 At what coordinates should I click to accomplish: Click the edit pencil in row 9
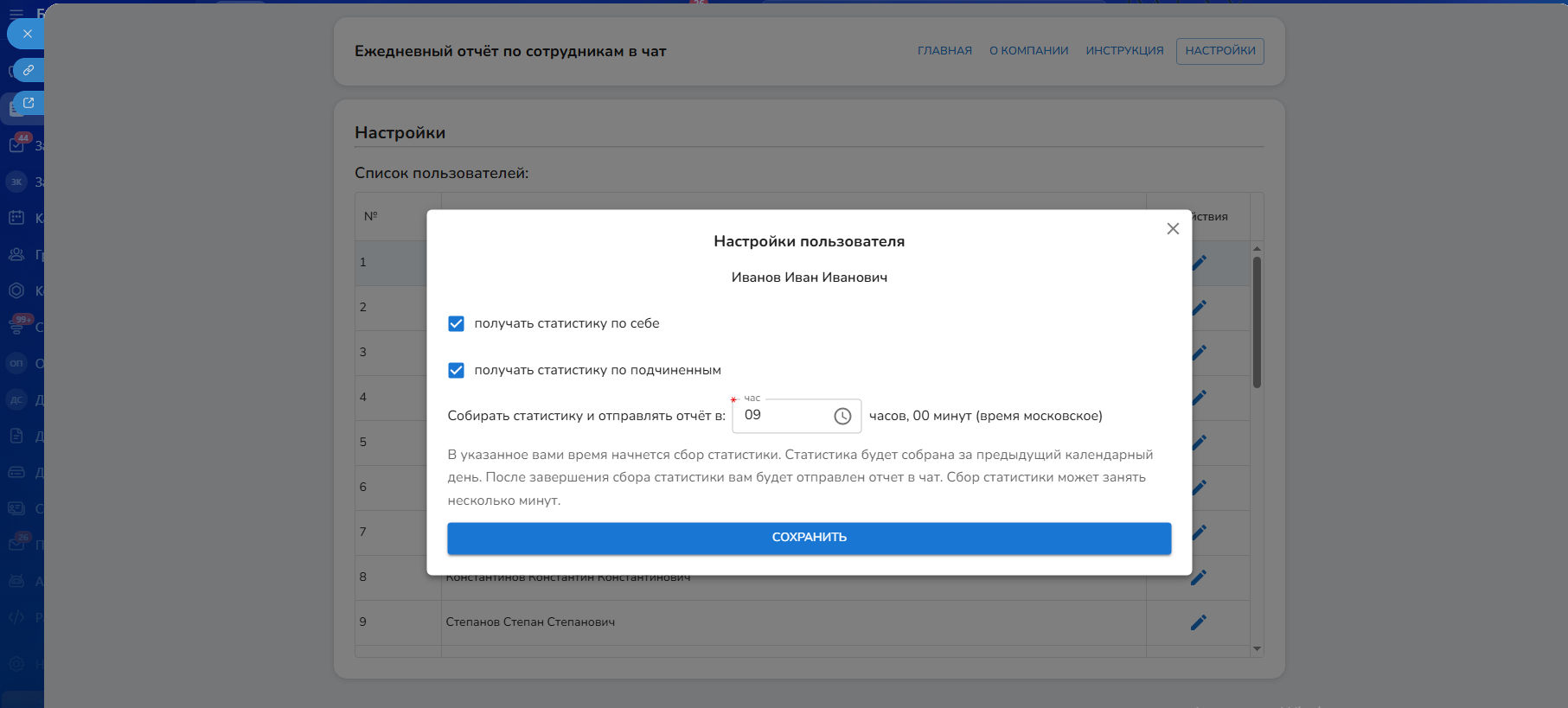(1199, 622)
